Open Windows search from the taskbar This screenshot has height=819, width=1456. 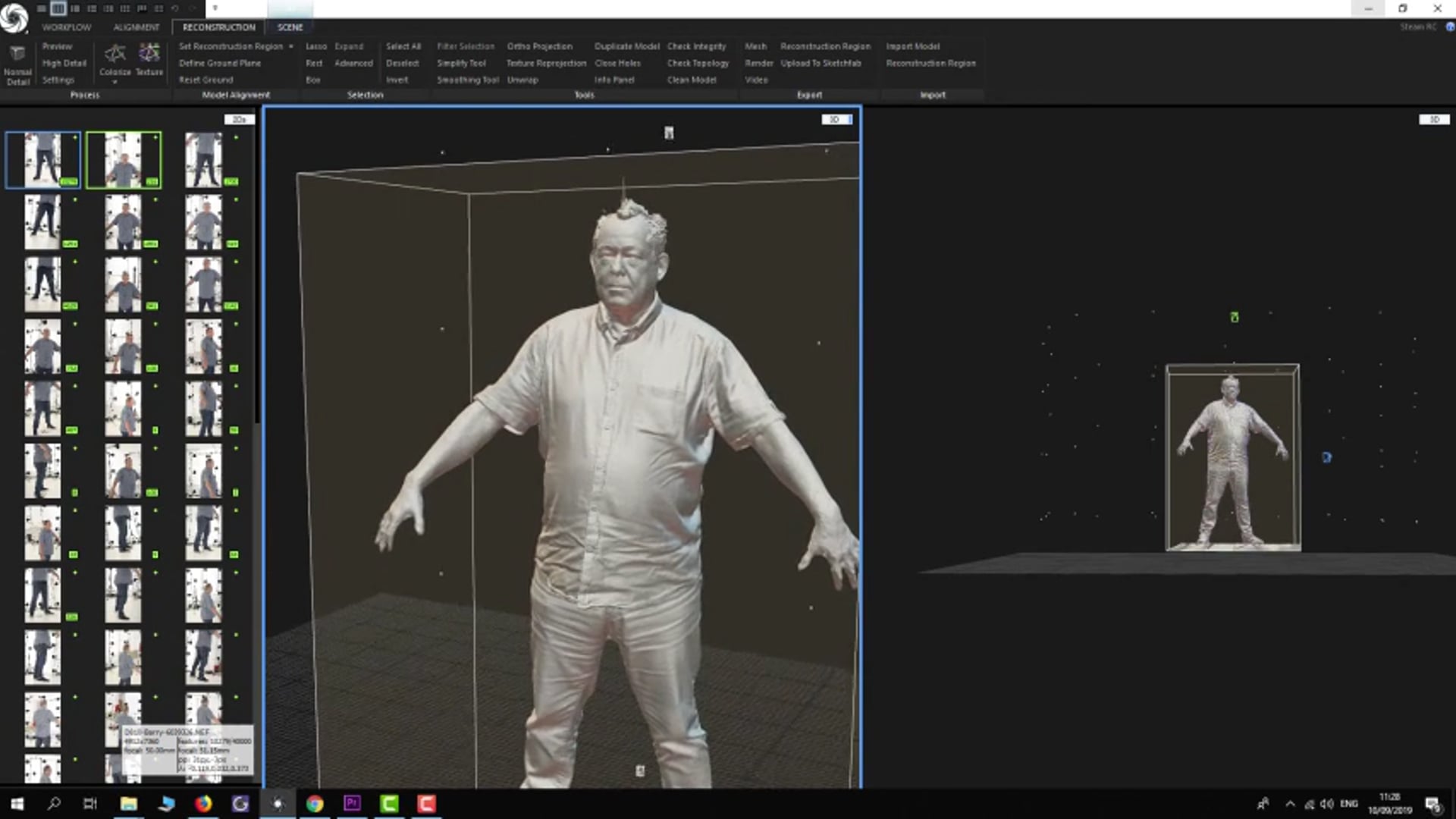point(54,804)
